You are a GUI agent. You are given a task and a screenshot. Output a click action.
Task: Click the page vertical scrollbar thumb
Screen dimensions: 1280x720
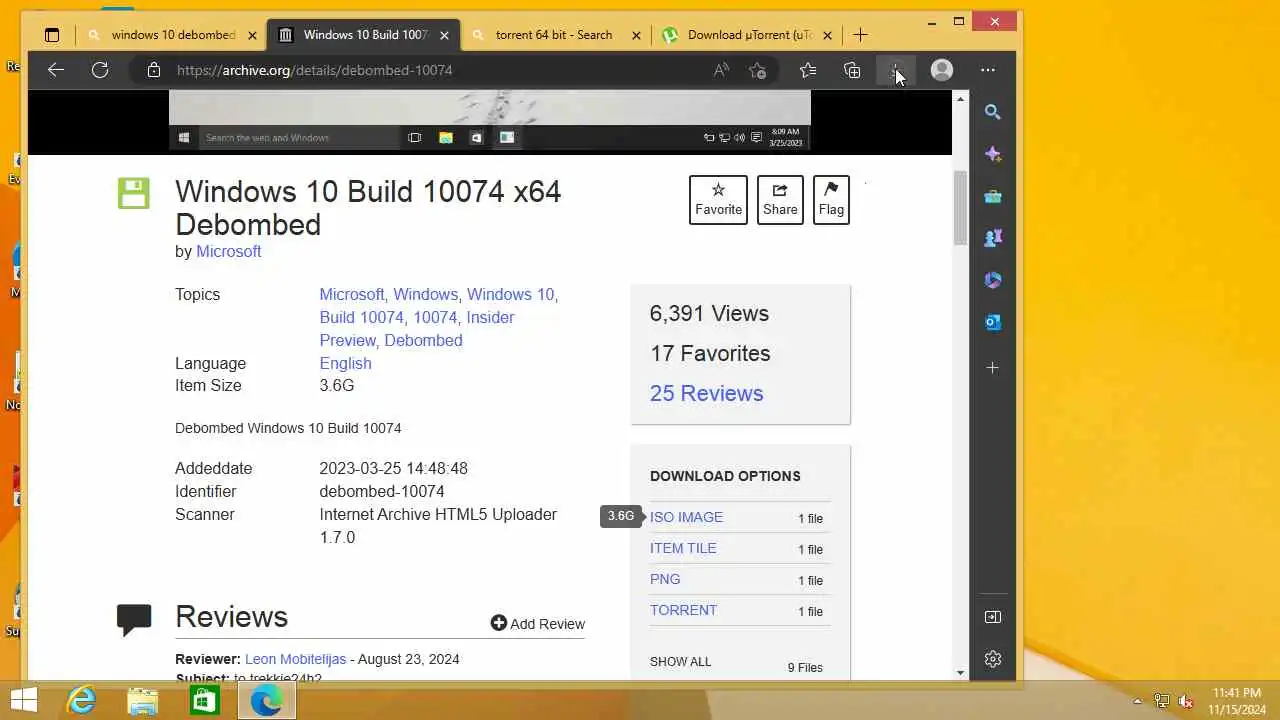click(x=960, y=207)
